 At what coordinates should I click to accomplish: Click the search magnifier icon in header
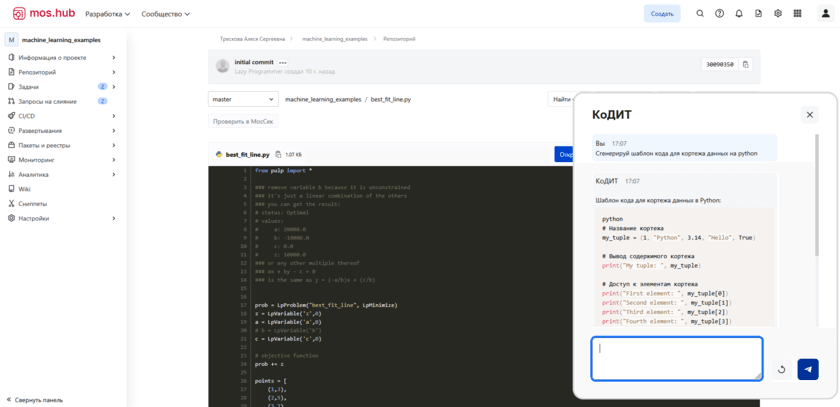pos(700,14)
